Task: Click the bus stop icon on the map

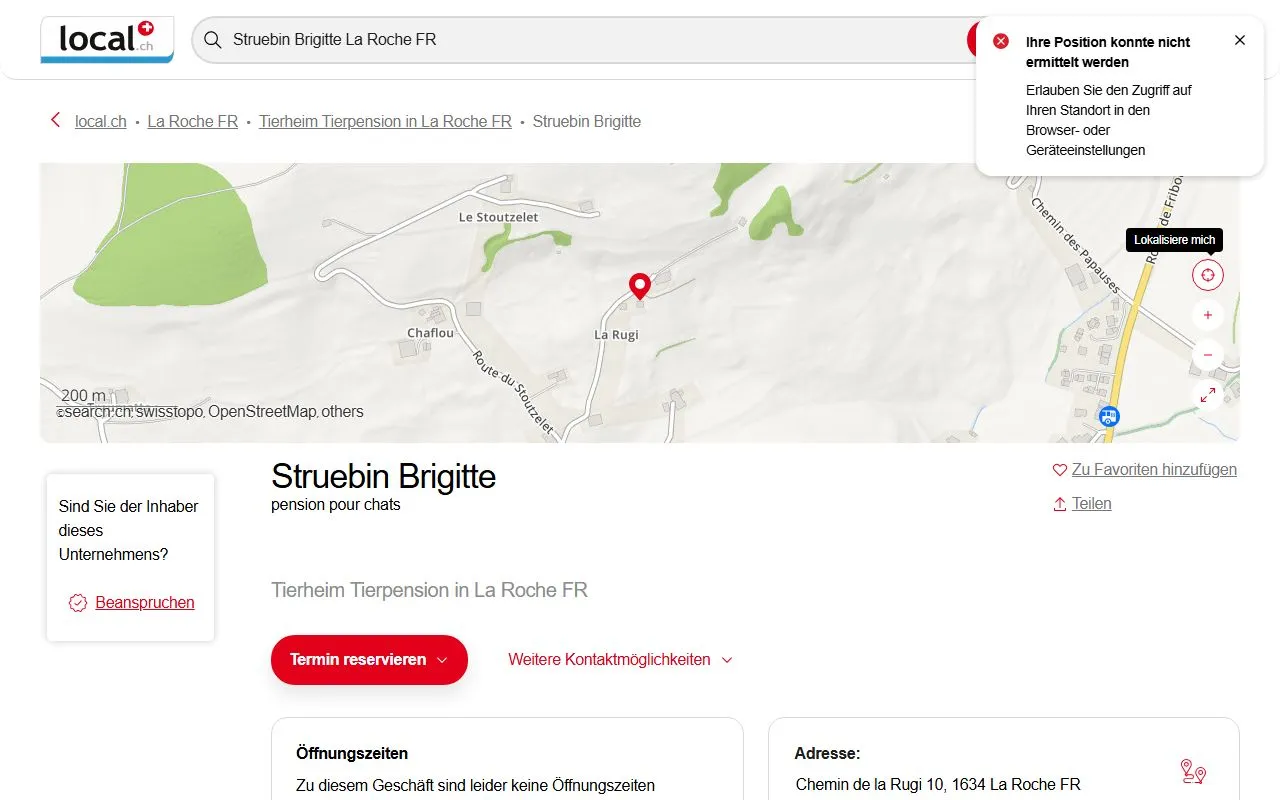Action: click(x=1108, y=416)
